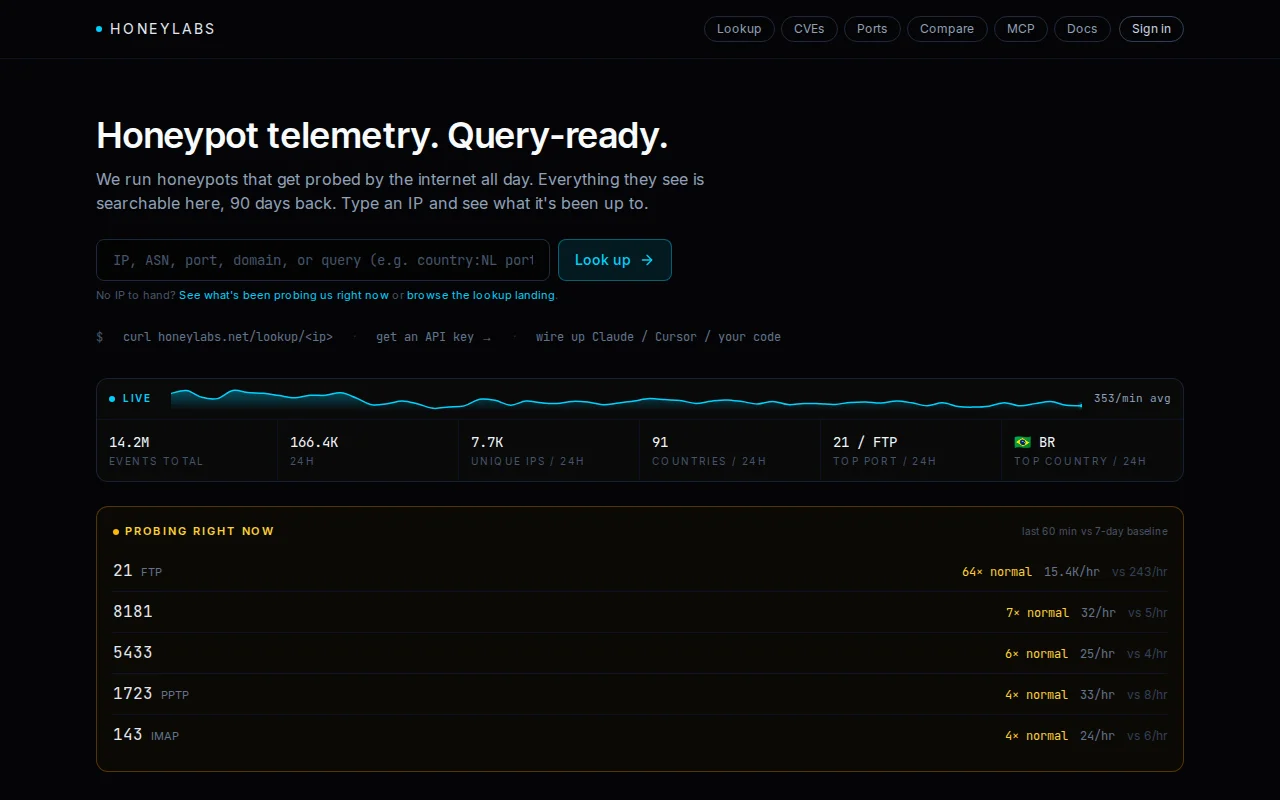Open the port 8181 row
This screenshot has height=800, width=1280.
640,612
